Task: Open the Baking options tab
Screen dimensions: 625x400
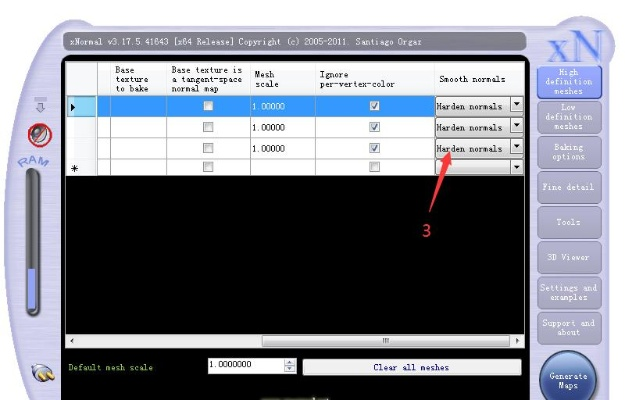Action: (x=568, y=152)
